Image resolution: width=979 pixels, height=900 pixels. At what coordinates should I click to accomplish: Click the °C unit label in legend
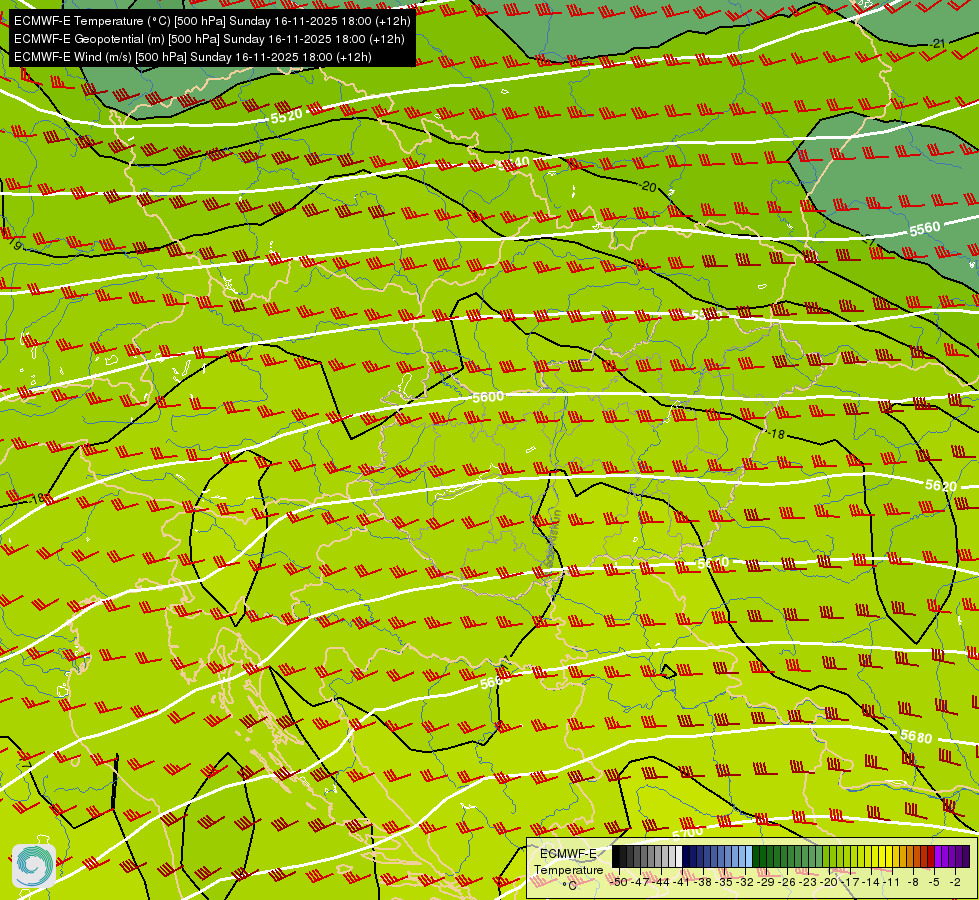point(569,885)
